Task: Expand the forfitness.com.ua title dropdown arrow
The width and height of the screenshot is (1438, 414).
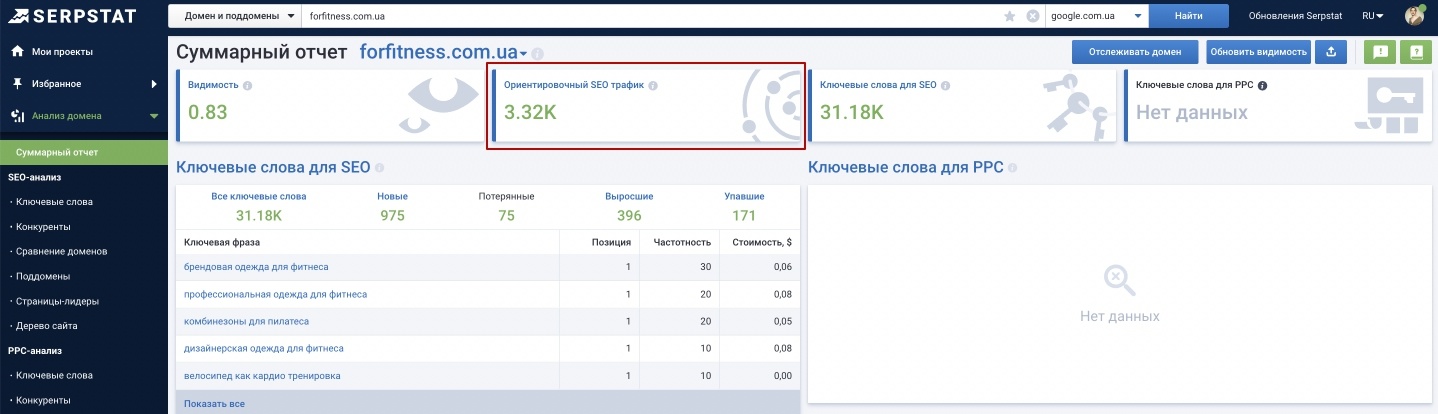Action: point(523,54)
